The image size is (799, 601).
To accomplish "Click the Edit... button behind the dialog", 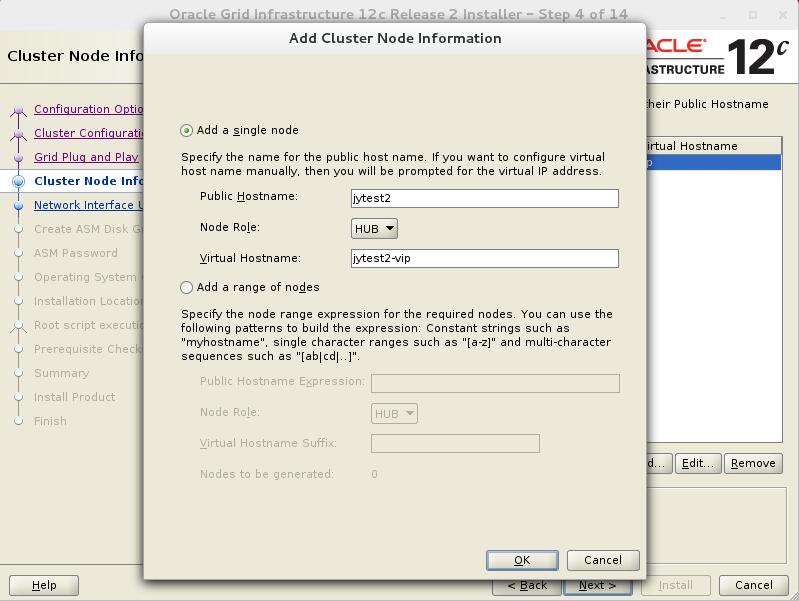I will (698, 463).
